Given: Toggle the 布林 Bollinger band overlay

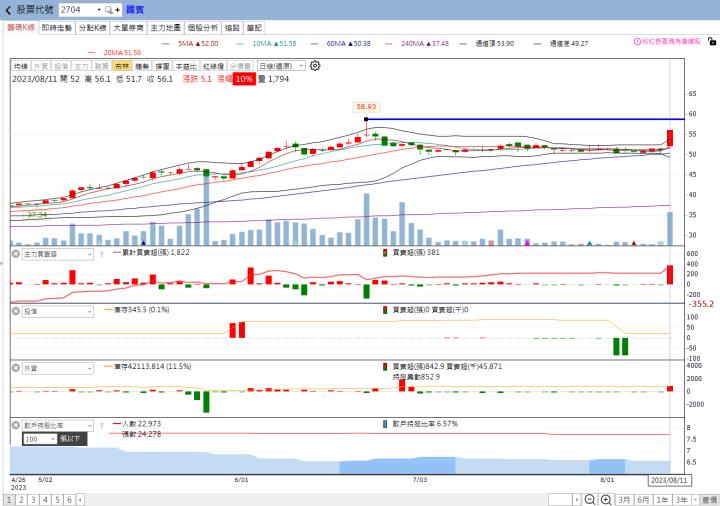Looking at the screenshot, I should (122, 66).
